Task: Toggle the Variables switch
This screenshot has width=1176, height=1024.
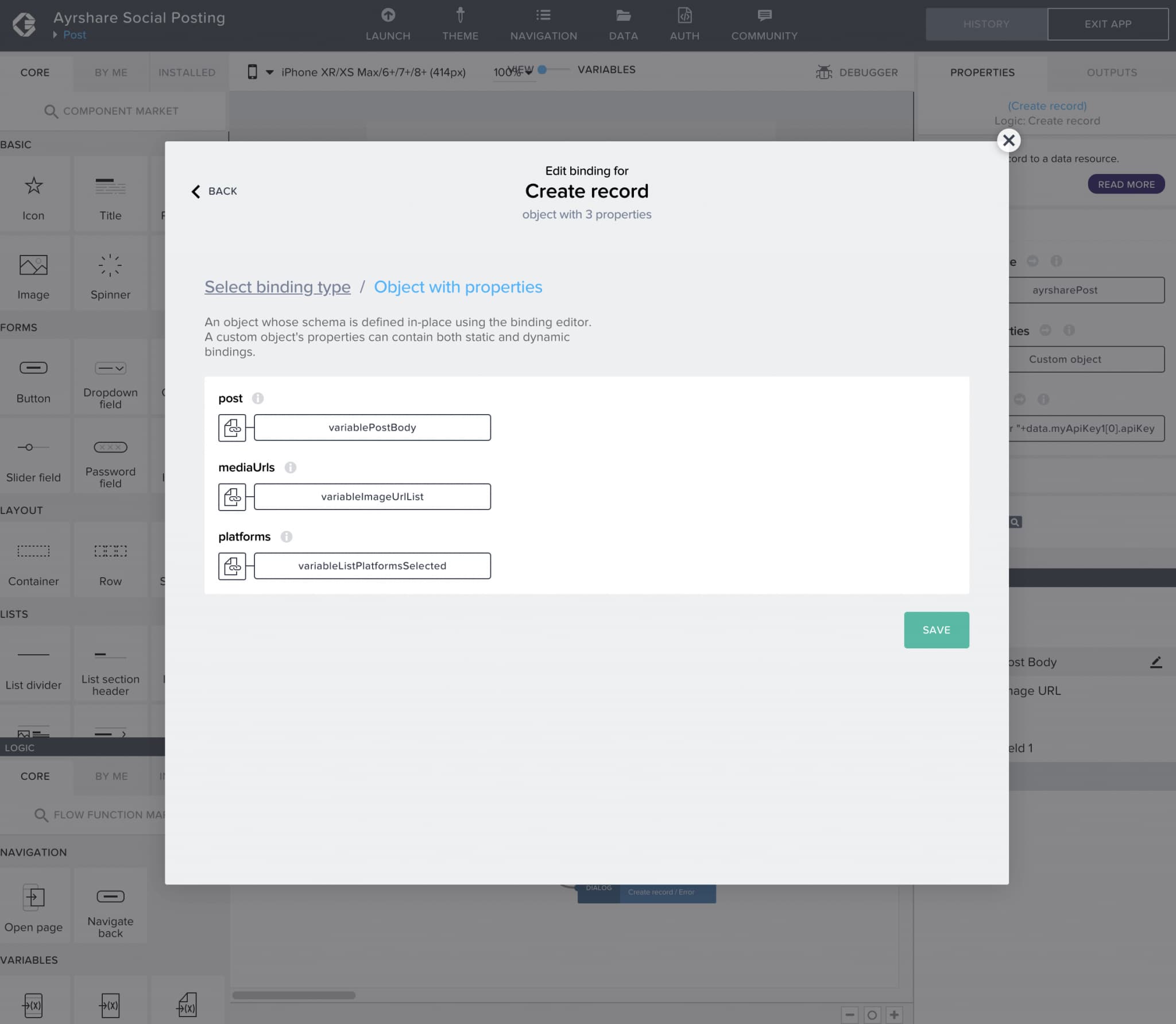Action: tap(542, 70)
